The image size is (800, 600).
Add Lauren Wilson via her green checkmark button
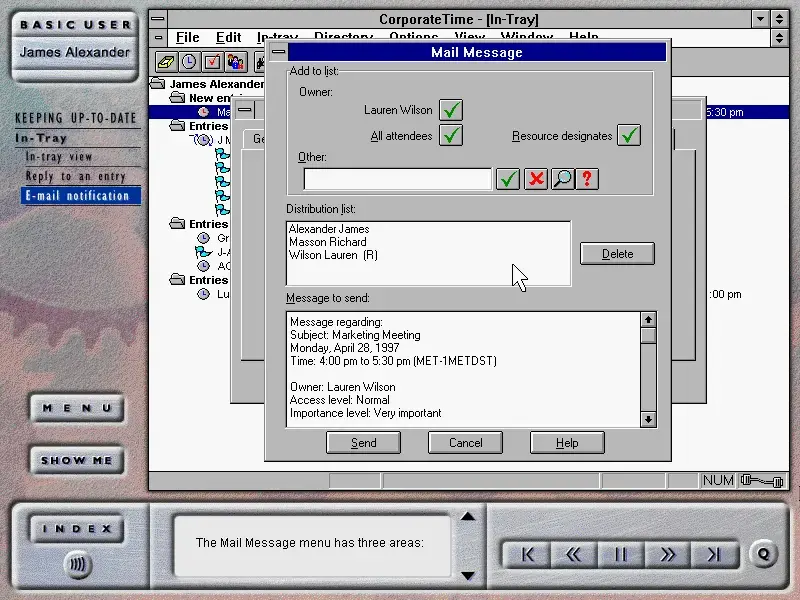click(451, 110)
